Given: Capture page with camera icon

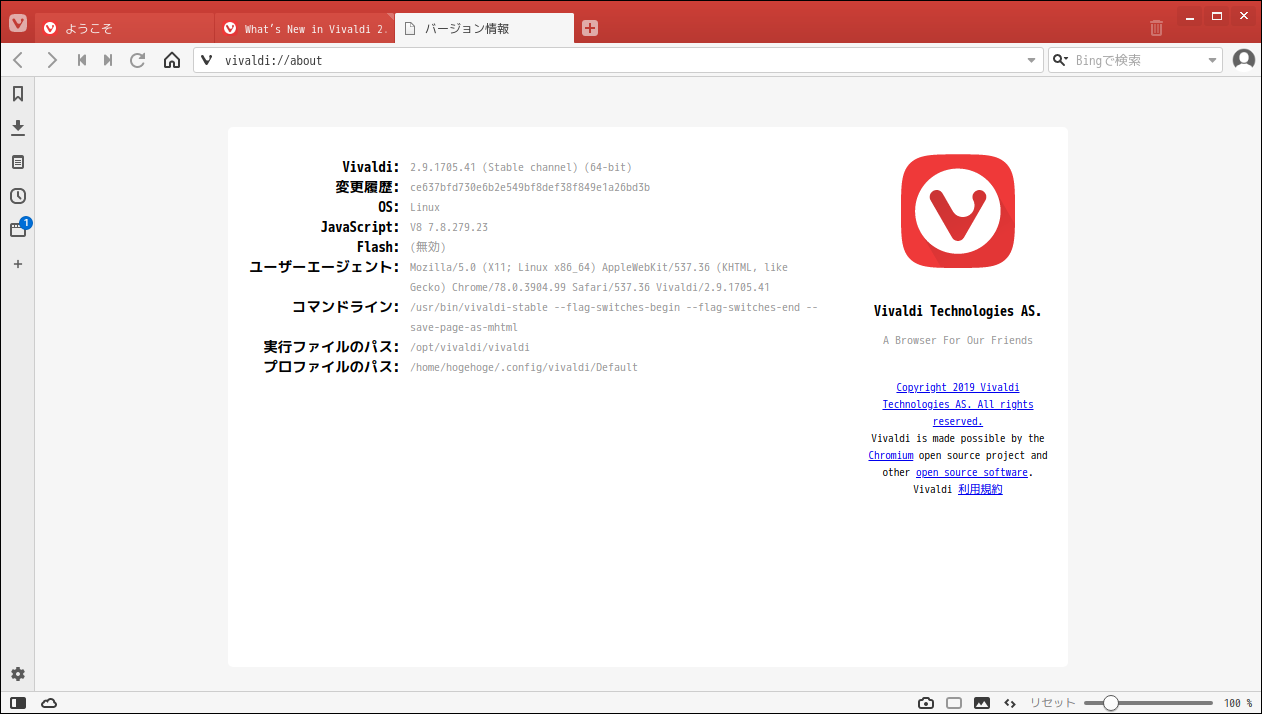Looking at the screenshot, I should pyautogui.click(x=926, y=703).
